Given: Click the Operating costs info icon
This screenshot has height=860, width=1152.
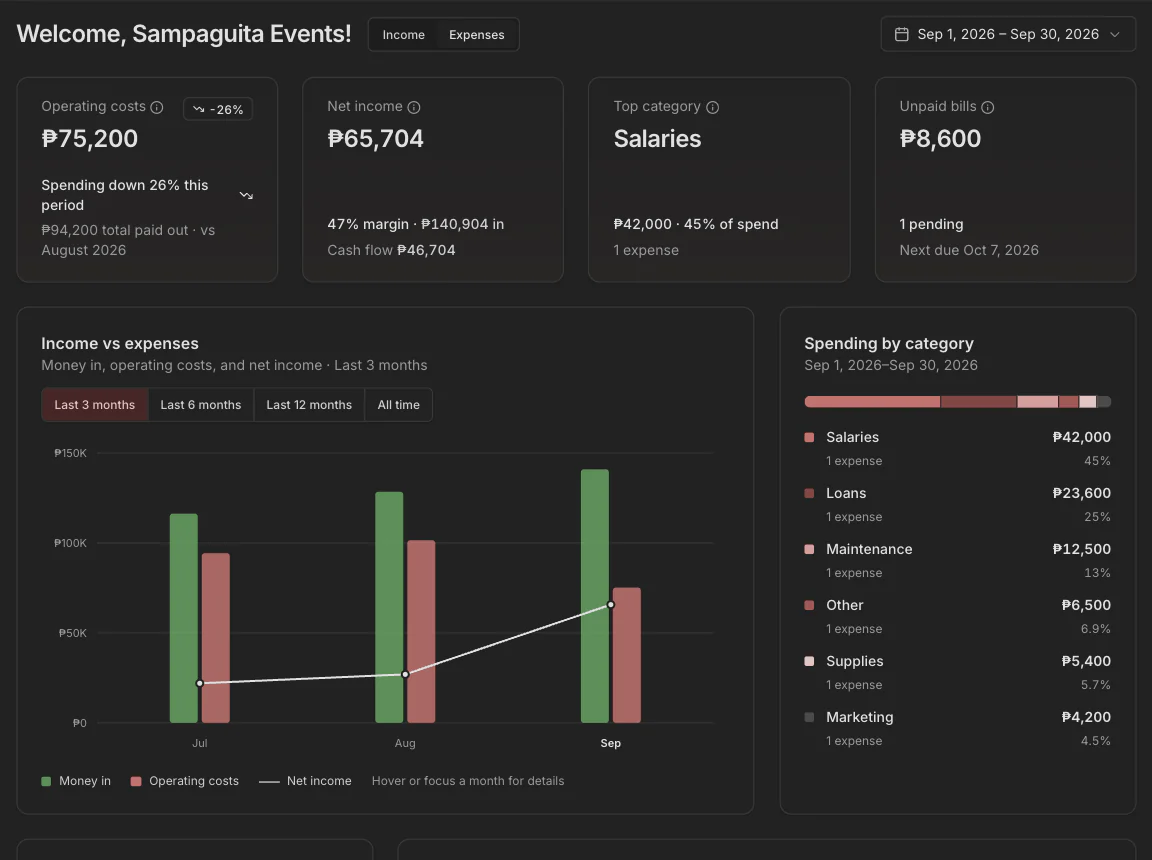Looking at the screenshot, I should point(156,107).
